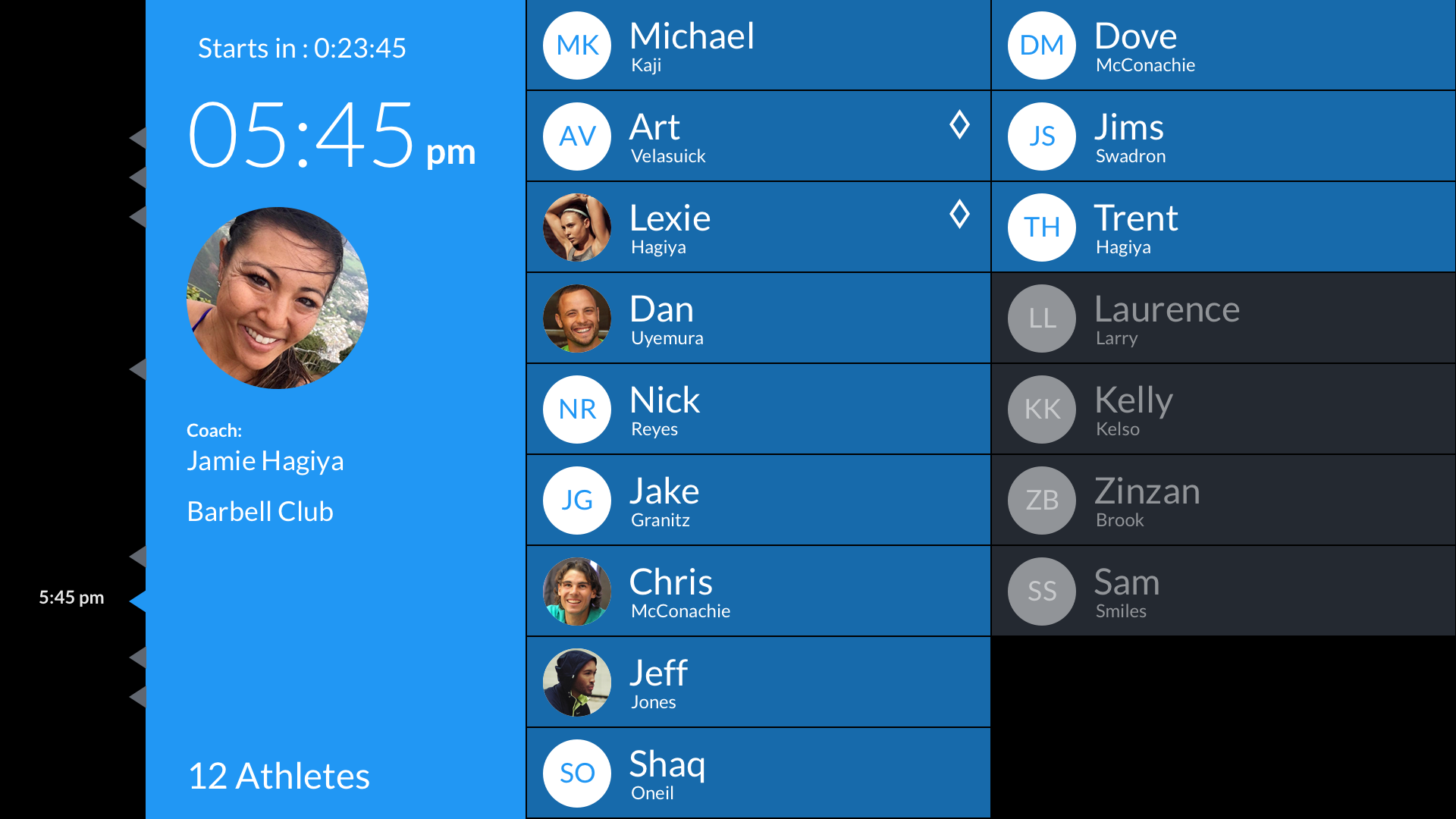Click the Art Velasuick initials avatar icon

coord(576,137)
